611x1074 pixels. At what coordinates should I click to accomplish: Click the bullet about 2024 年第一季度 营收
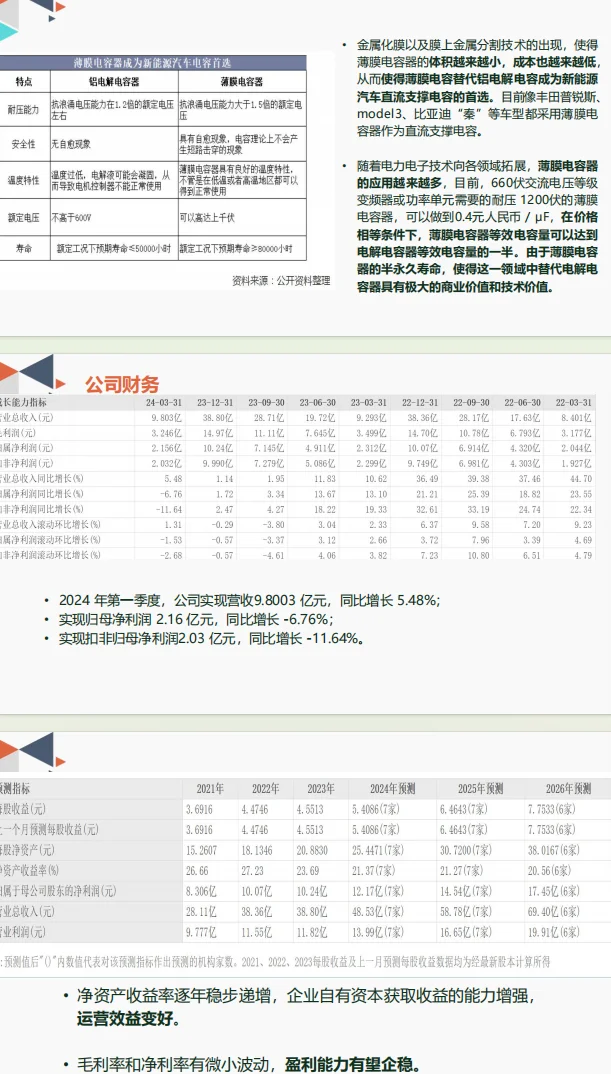tap(249, 601)
